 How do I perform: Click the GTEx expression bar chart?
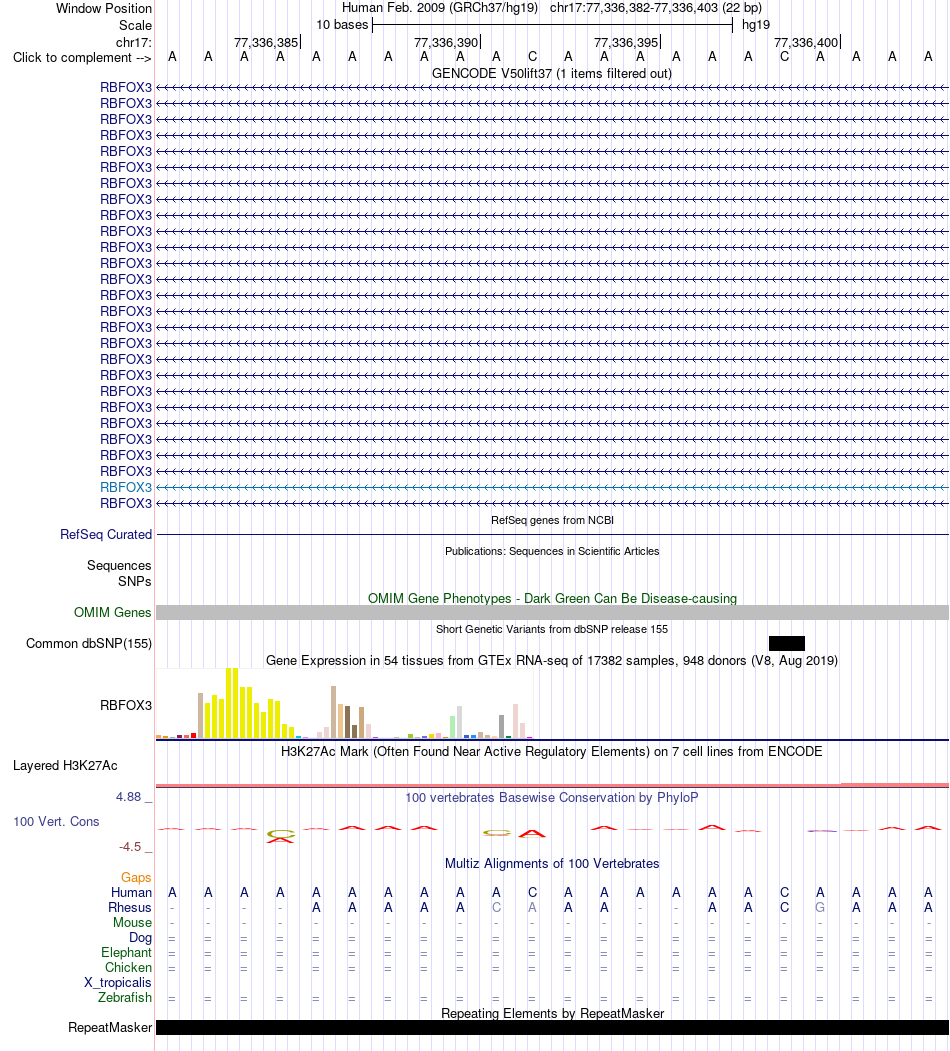point(345,704)
